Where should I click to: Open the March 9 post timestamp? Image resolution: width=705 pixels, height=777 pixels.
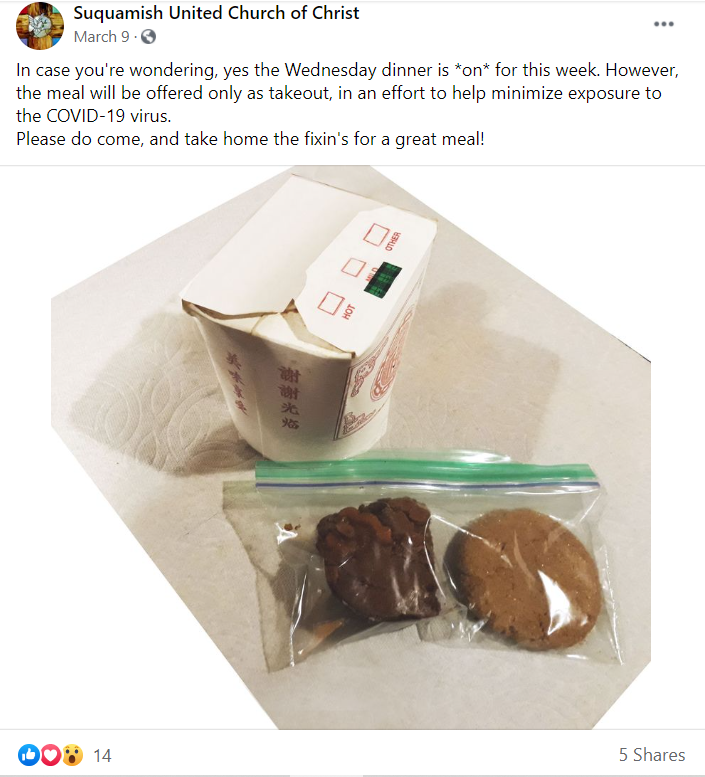[102, 37]
